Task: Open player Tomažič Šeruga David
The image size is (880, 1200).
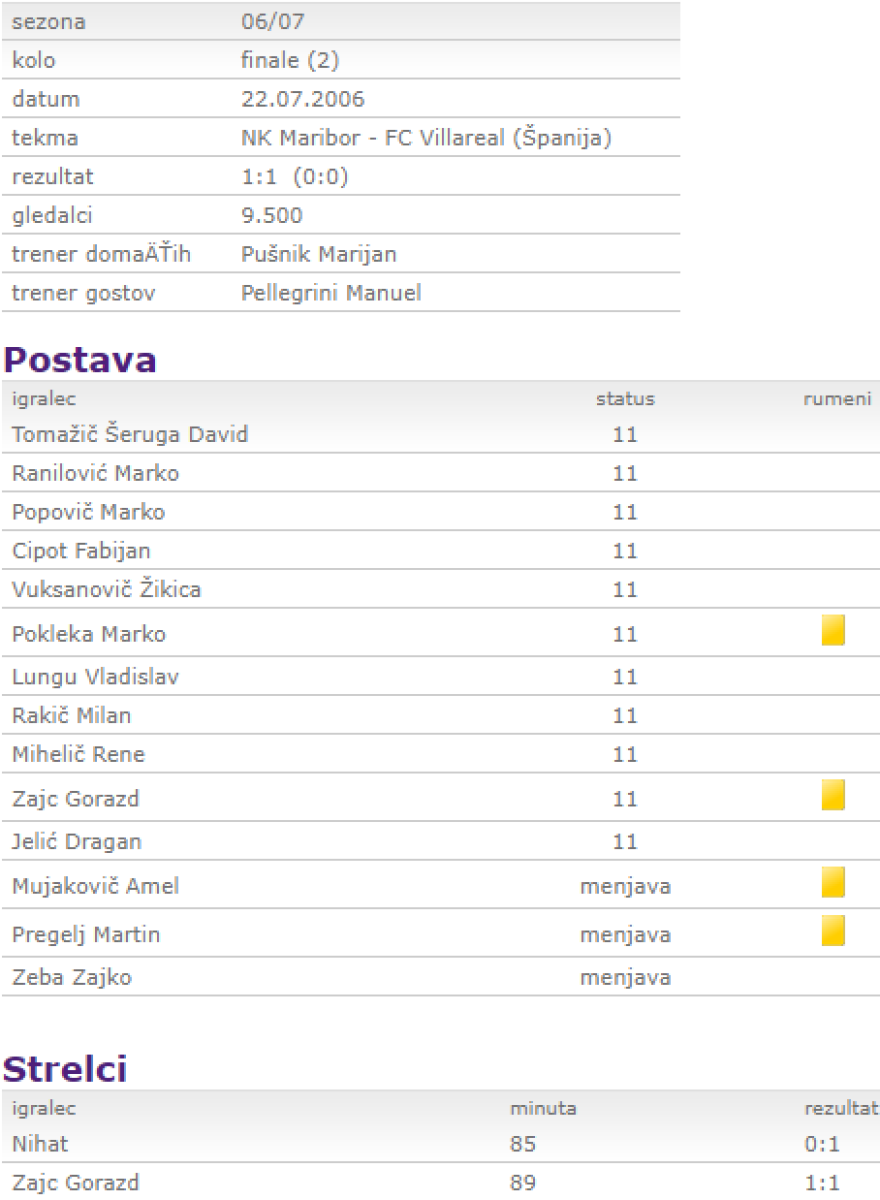Action: click(x=130, y=435)
